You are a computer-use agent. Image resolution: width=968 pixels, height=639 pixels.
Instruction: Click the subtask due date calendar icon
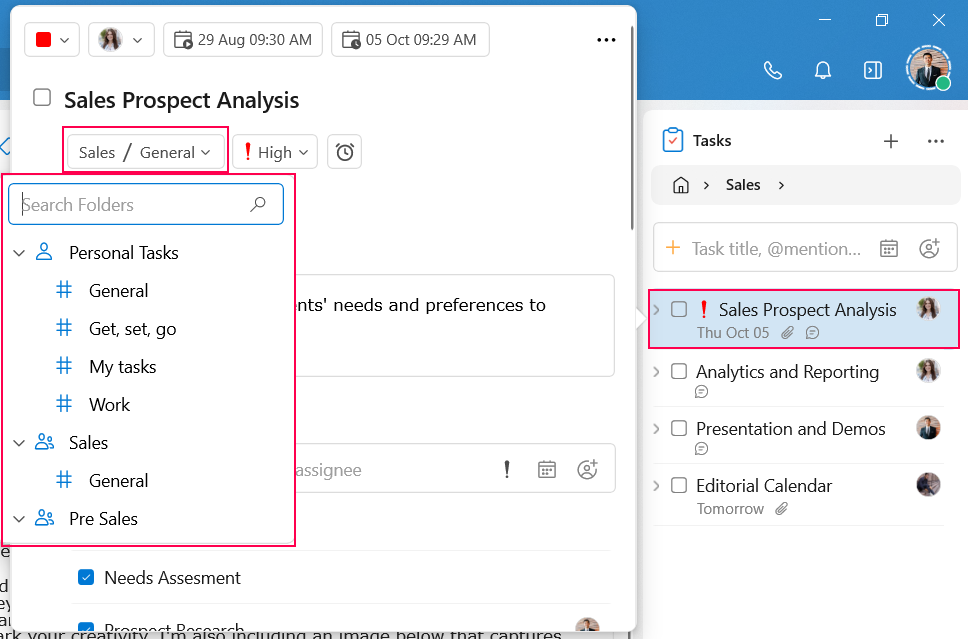546,470
